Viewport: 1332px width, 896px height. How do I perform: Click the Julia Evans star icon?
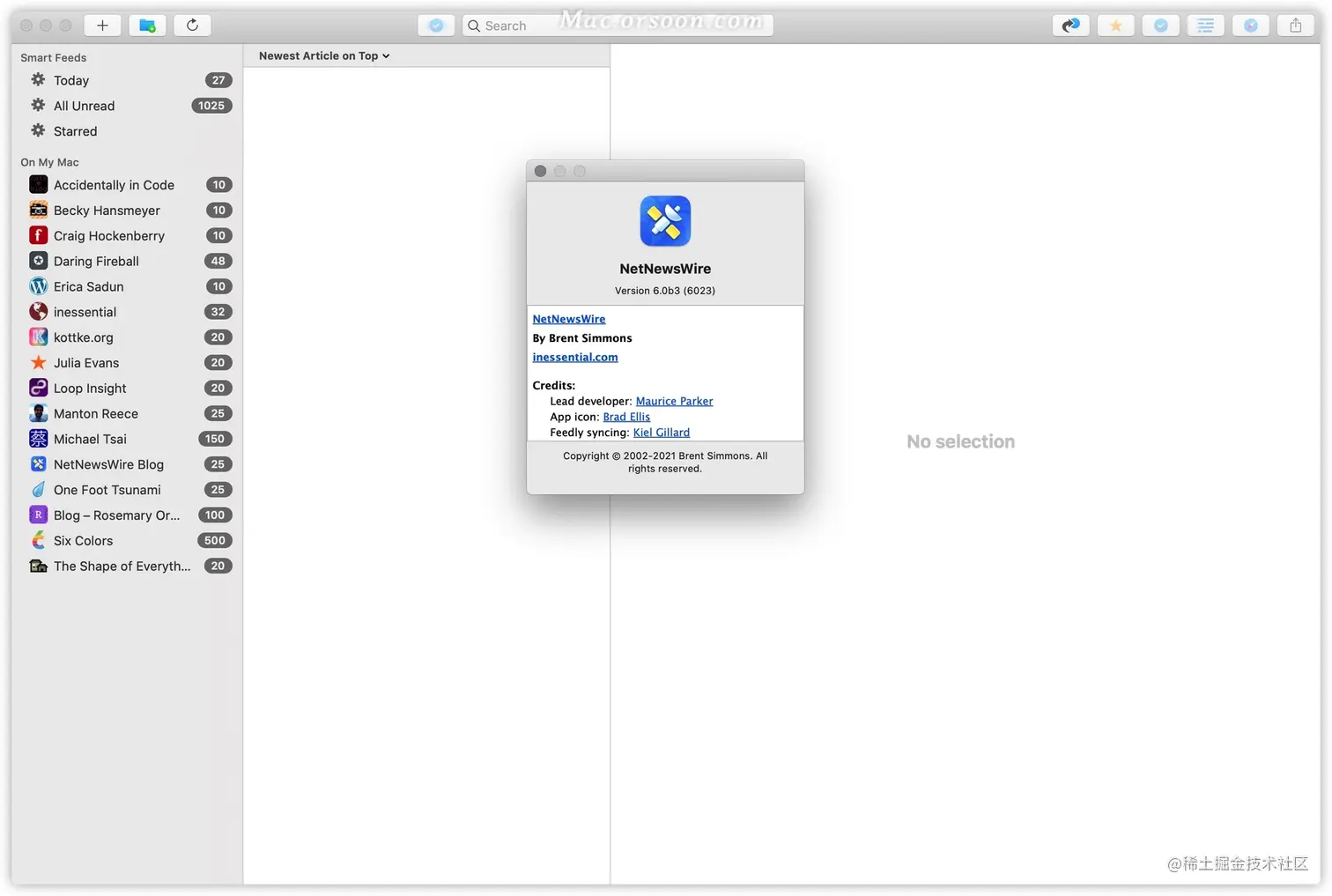tap(39, 362)
